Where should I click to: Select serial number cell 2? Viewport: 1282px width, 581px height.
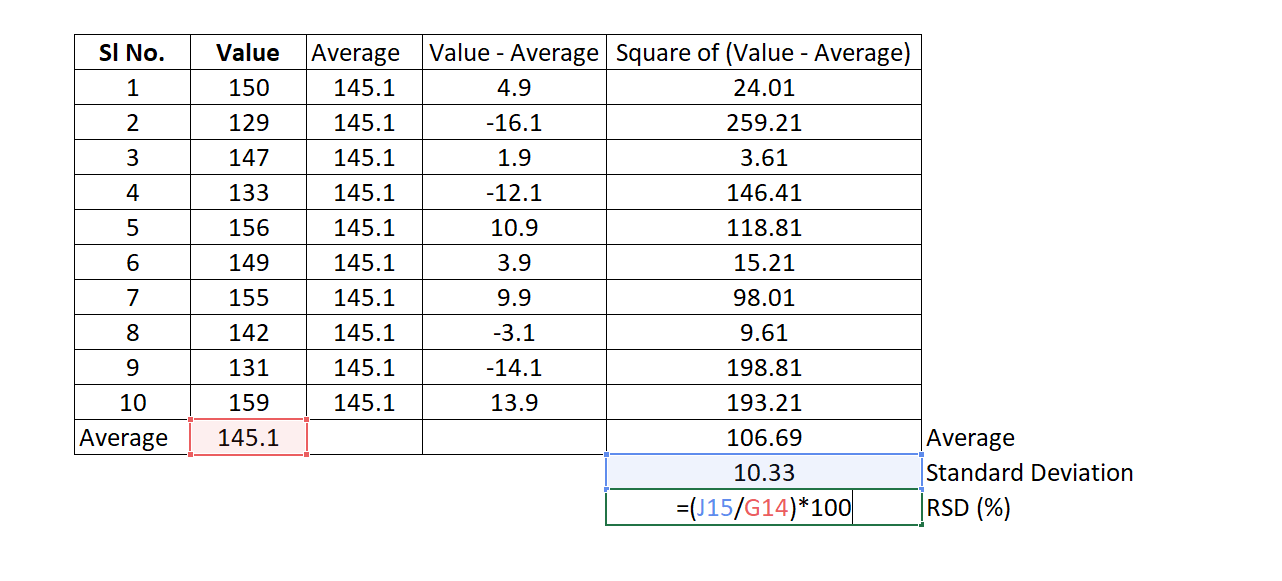pyautogui.click(x=132, y=122)
